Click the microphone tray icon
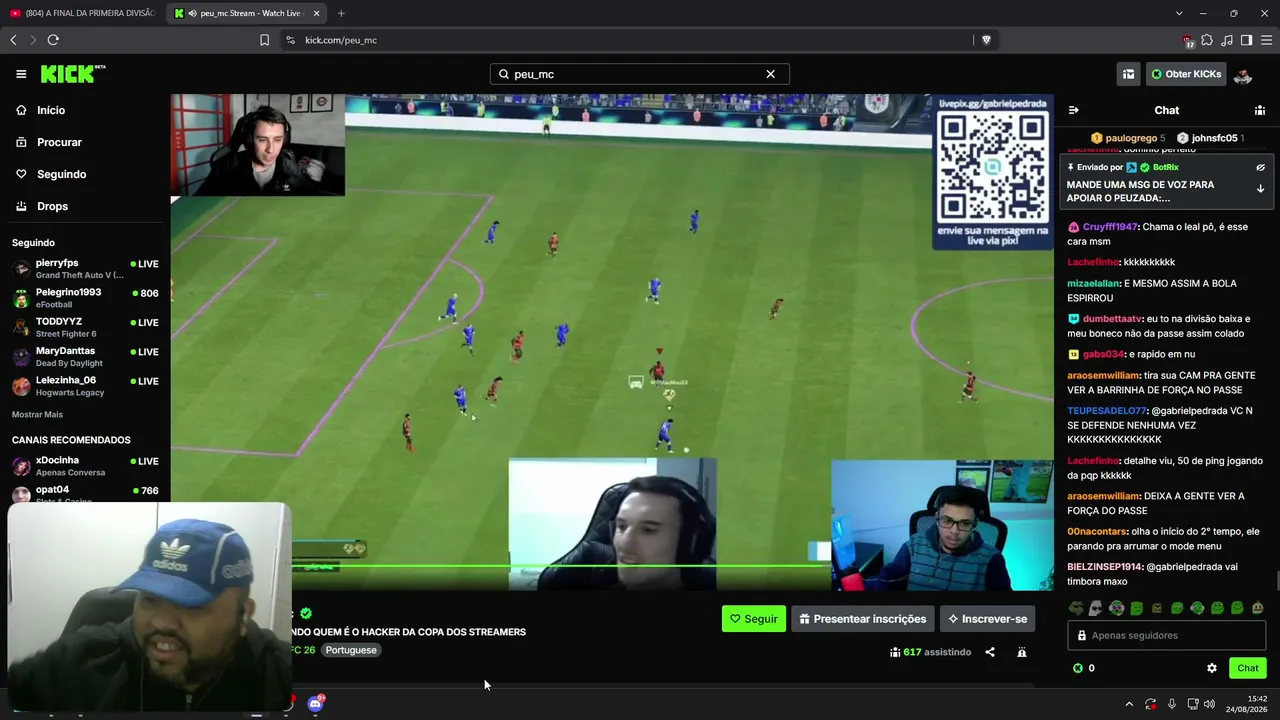The height and width of the screenshot is (720, 1280). [x=1172, y=704]
